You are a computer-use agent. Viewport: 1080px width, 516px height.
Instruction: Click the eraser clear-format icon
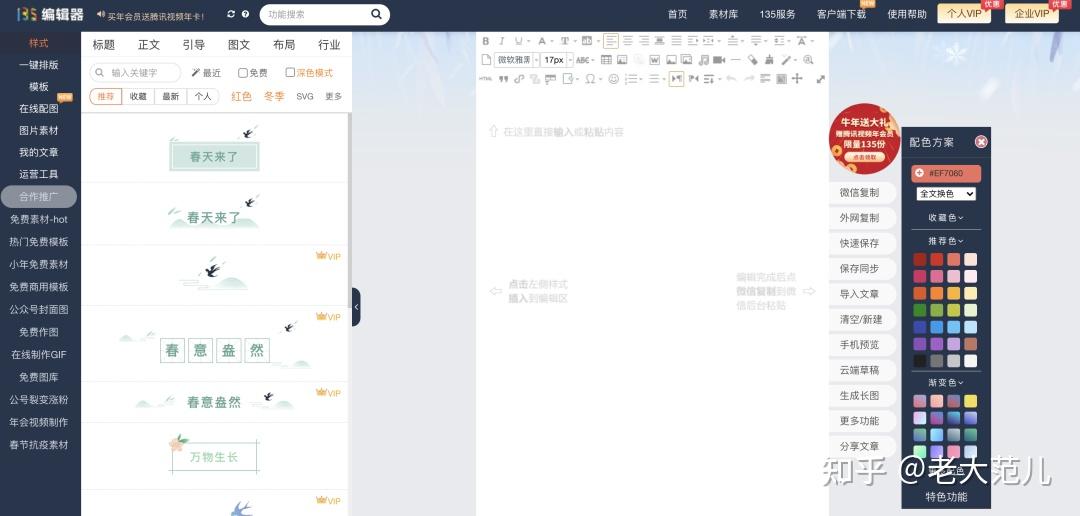coord(753,60)
